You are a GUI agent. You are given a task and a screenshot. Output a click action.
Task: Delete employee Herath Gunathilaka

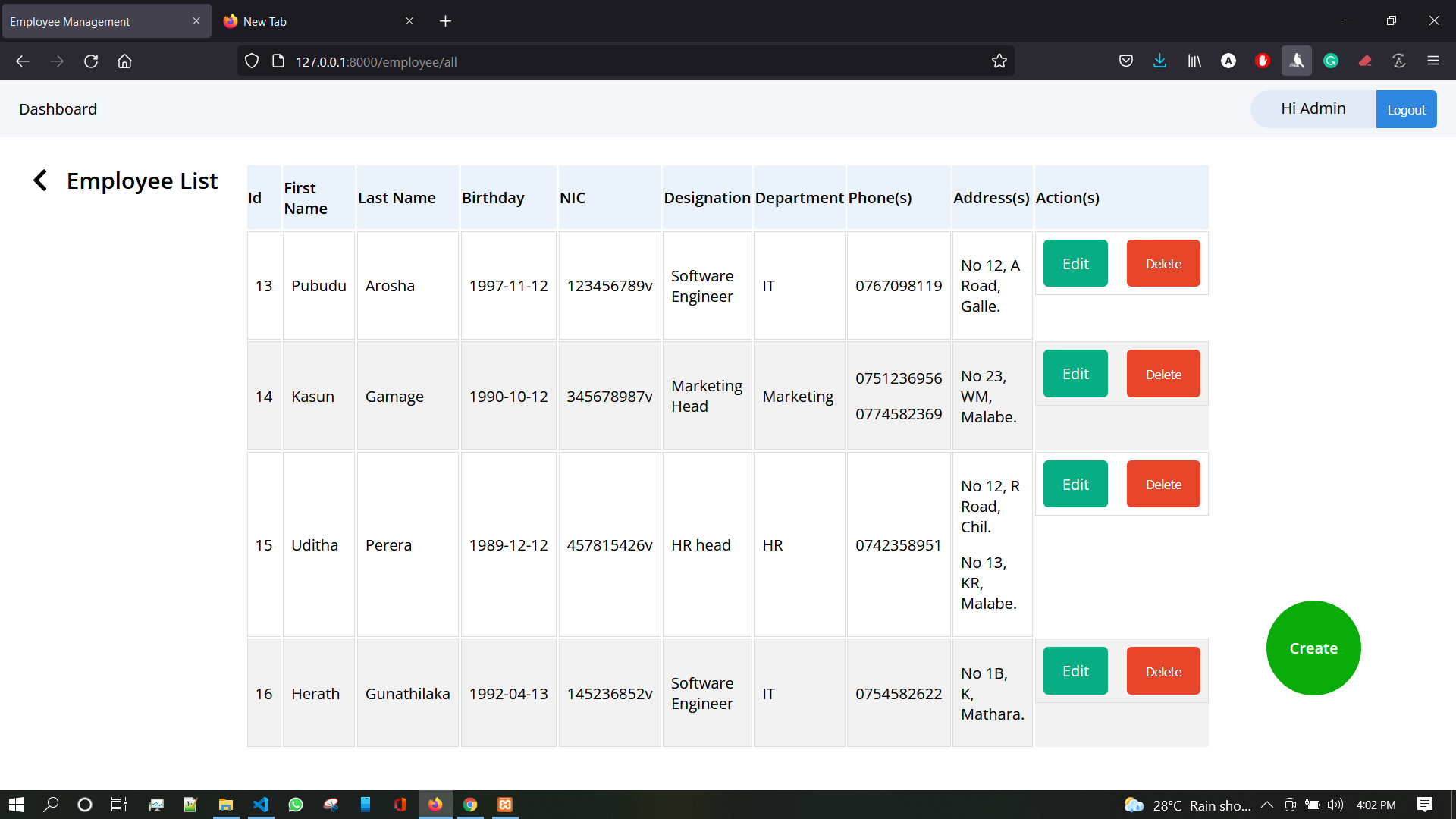click(x=1163, y=671)
